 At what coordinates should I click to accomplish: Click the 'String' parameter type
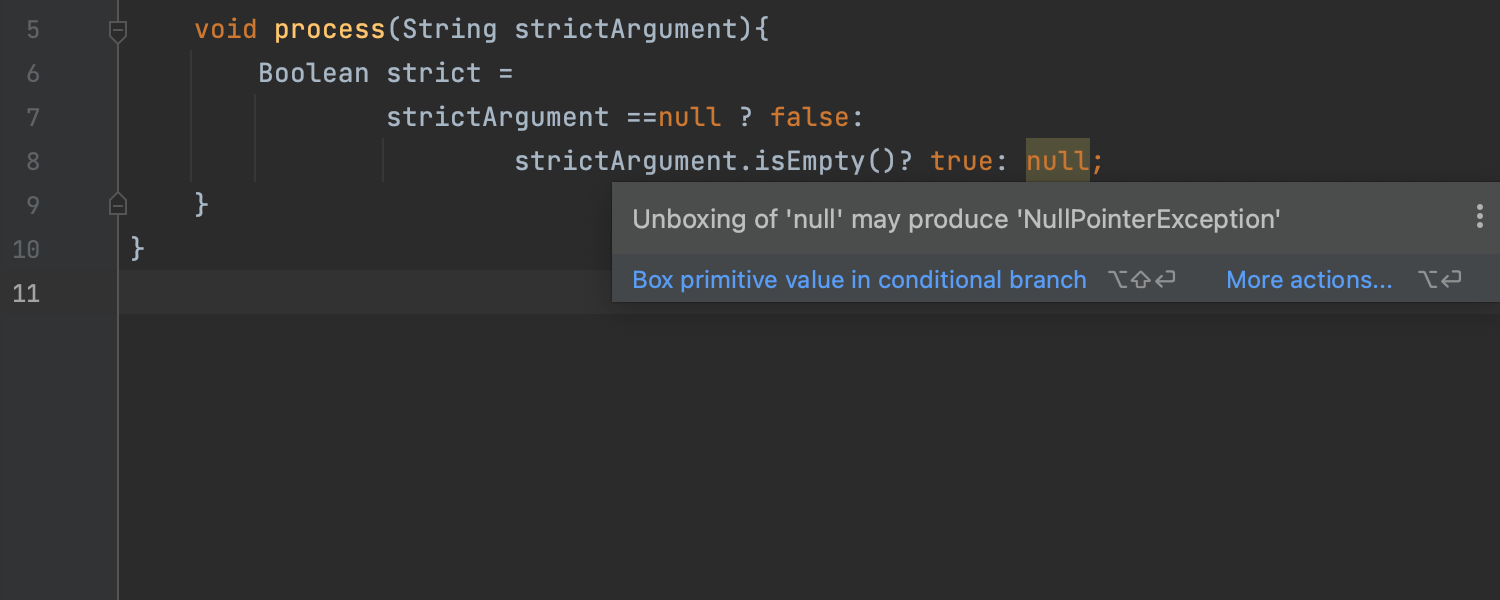[x=449, y=30]
